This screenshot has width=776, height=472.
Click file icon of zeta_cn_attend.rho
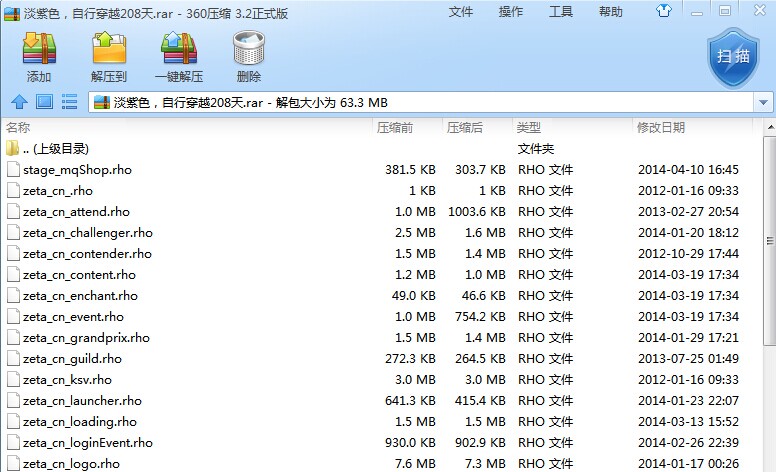(x=13, y=212)
